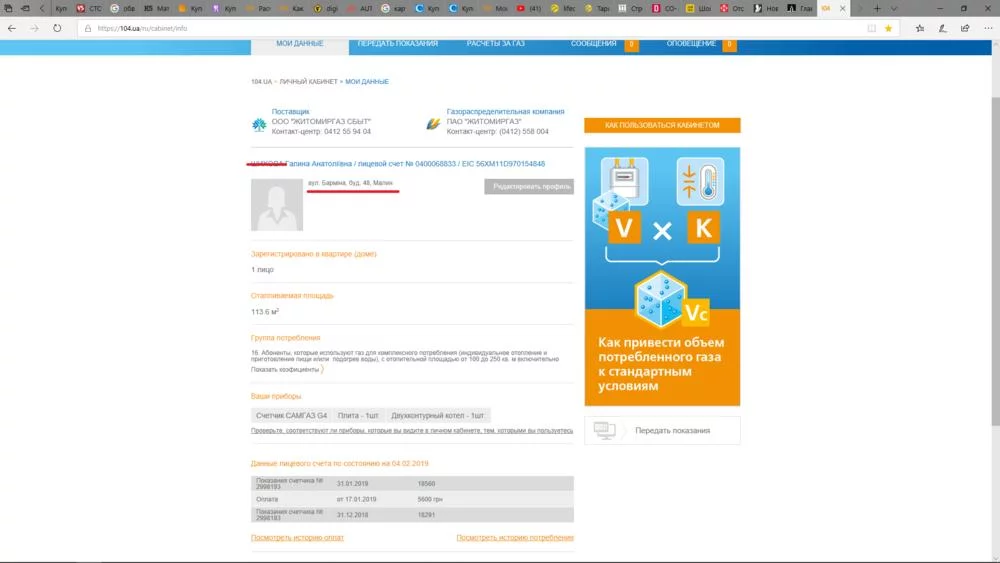Switch to the ПЕРЕДАТЬ ПОКАЗАНИЯ tab
Screen dimensions: 1000x563
[x=397, y=44]
